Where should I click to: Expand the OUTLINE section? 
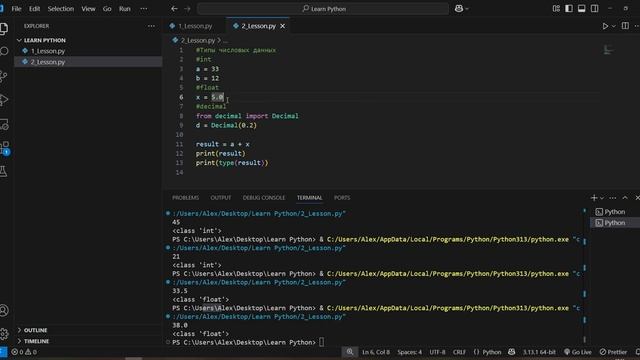pos(35,330)
